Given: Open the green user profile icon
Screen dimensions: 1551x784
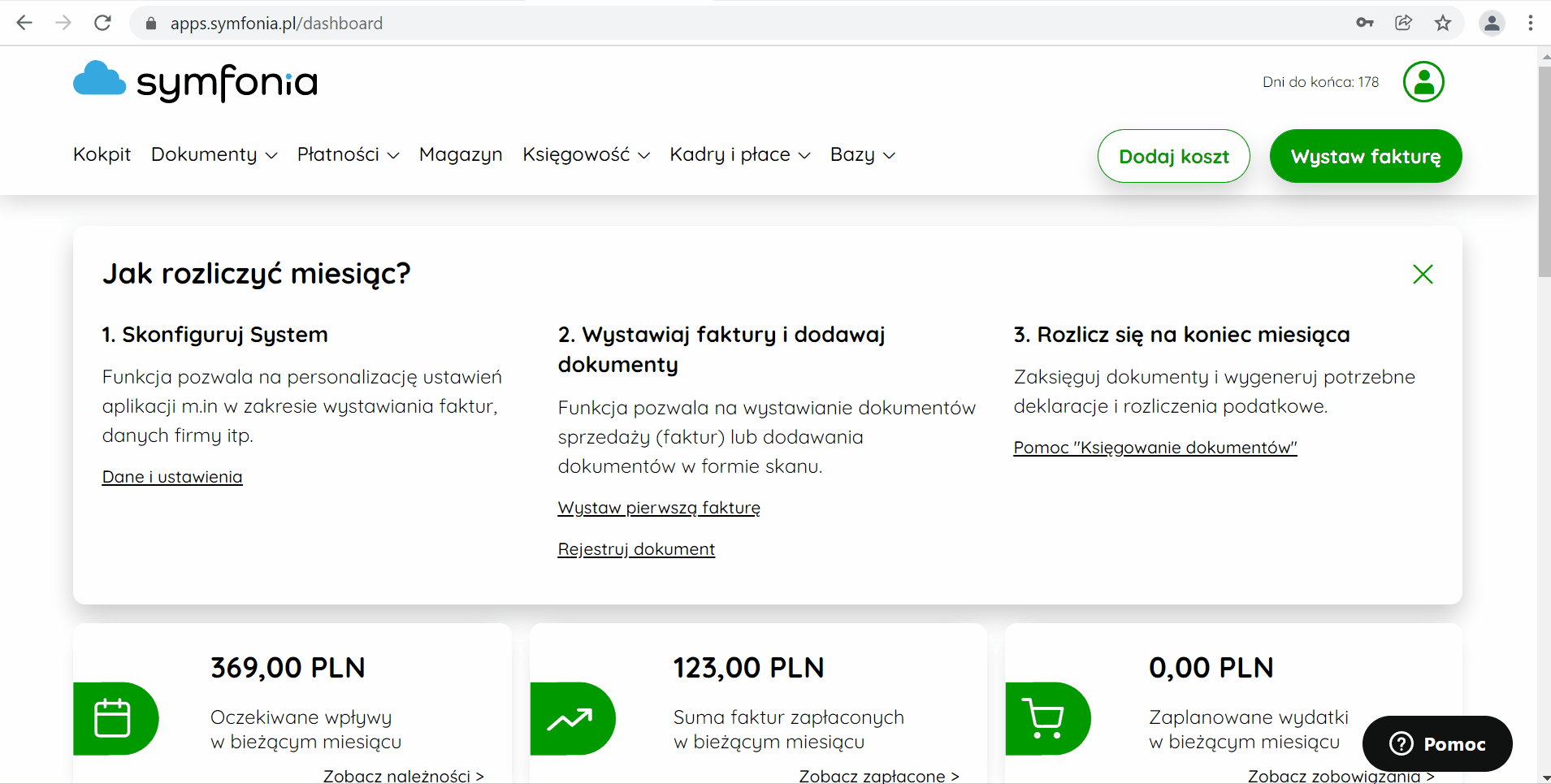Looking at the screenshot, I should tap(1423, 81).
